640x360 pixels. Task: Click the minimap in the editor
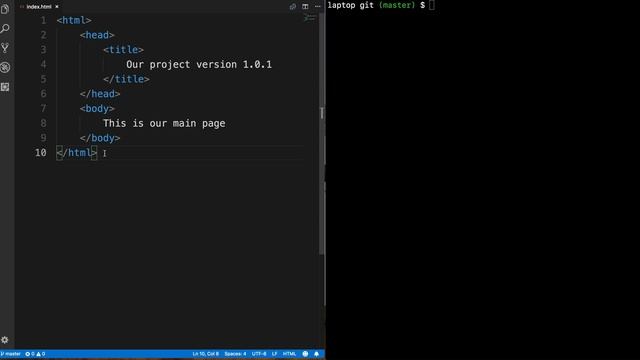pos(310,18)
